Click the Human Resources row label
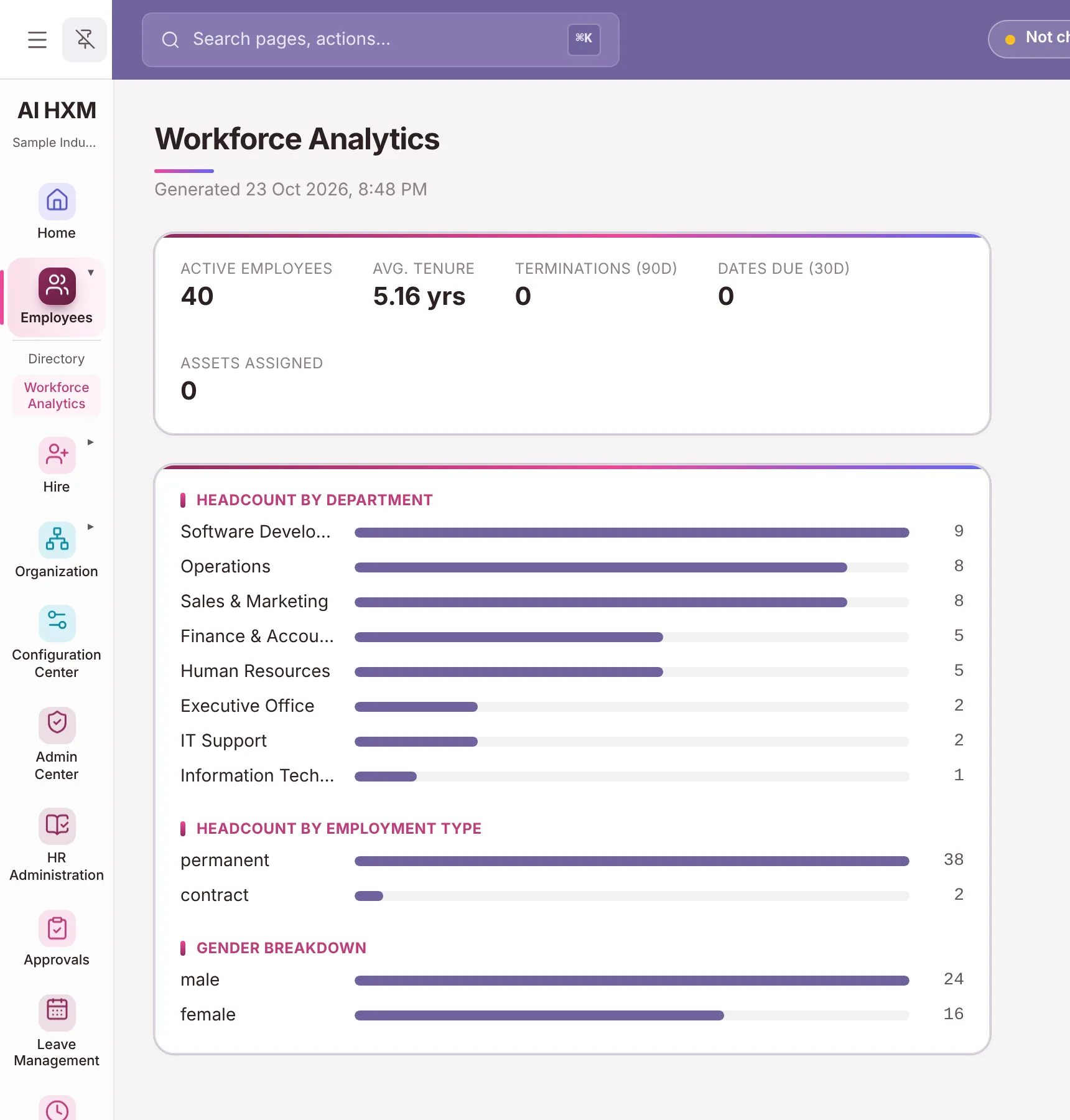1070x1120 pixels. (x=255, y=671)
